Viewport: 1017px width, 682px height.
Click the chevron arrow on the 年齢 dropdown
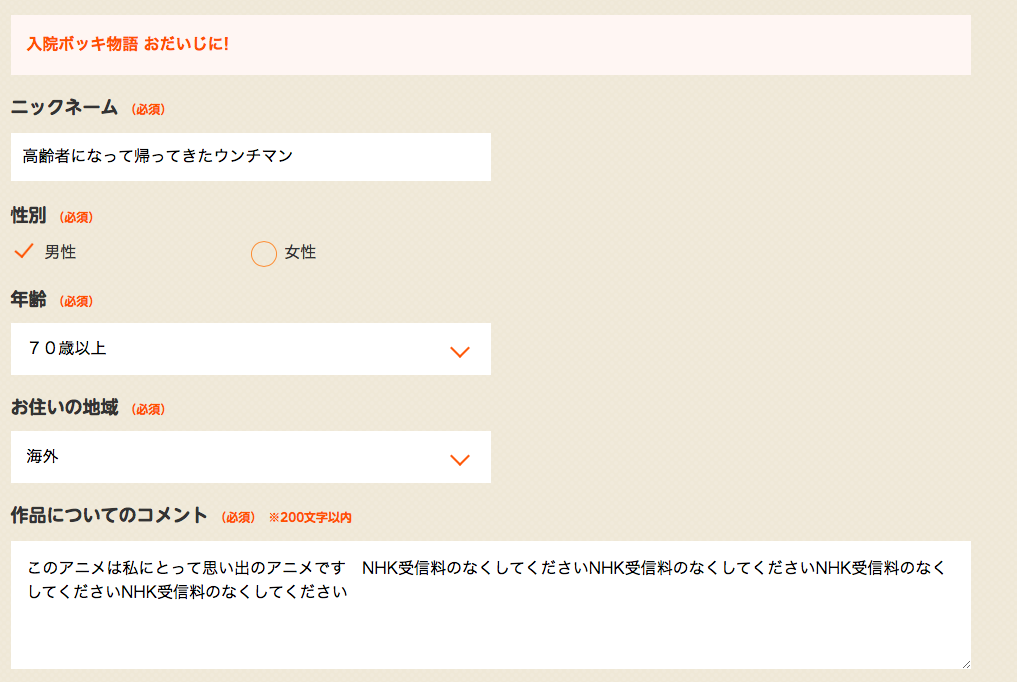point(460,351)
